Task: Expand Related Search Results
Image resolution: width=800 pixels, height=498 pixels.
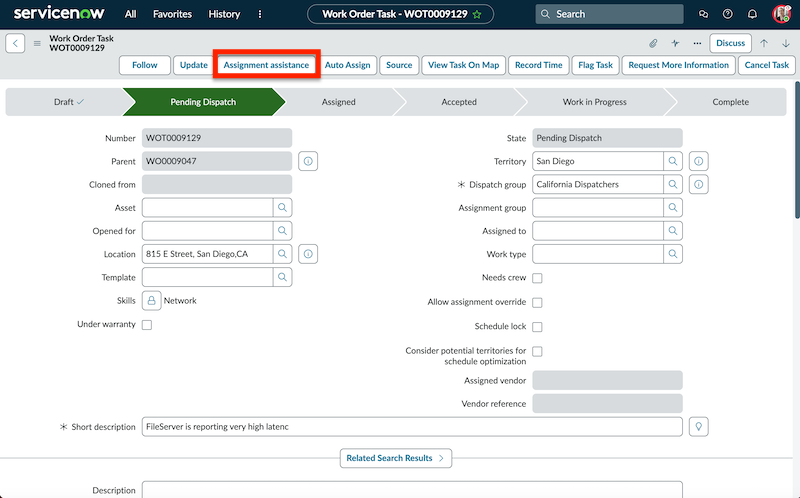Action: (x=396, y=458)
